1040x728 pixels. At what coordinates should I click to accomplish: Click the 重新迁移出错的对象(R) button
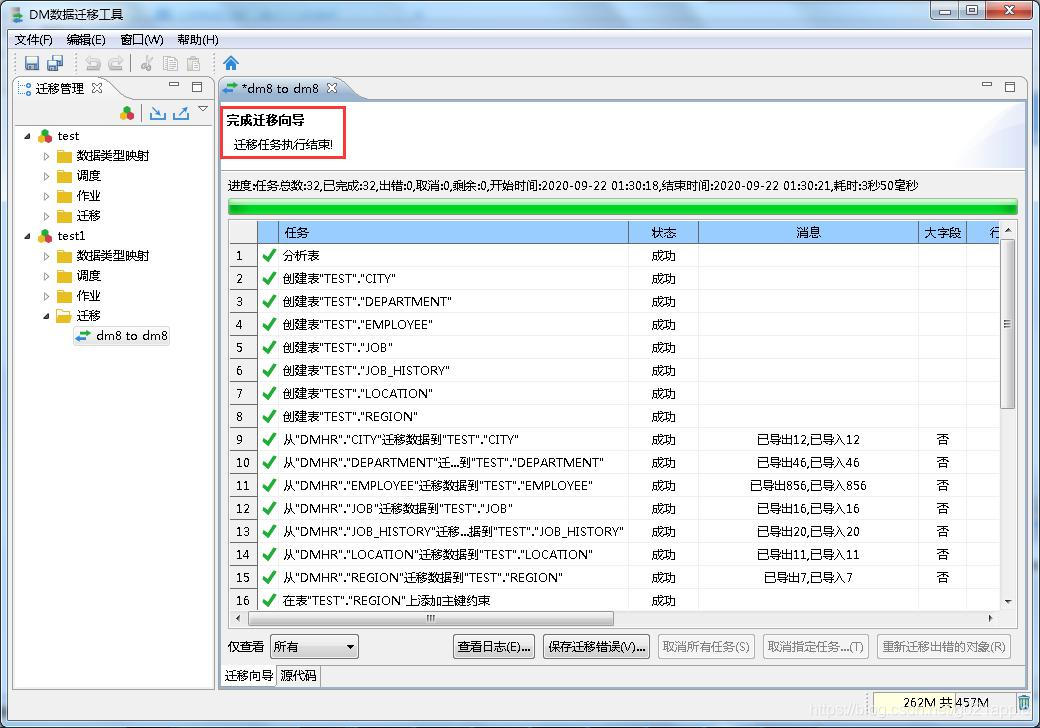tap(944, 646)
